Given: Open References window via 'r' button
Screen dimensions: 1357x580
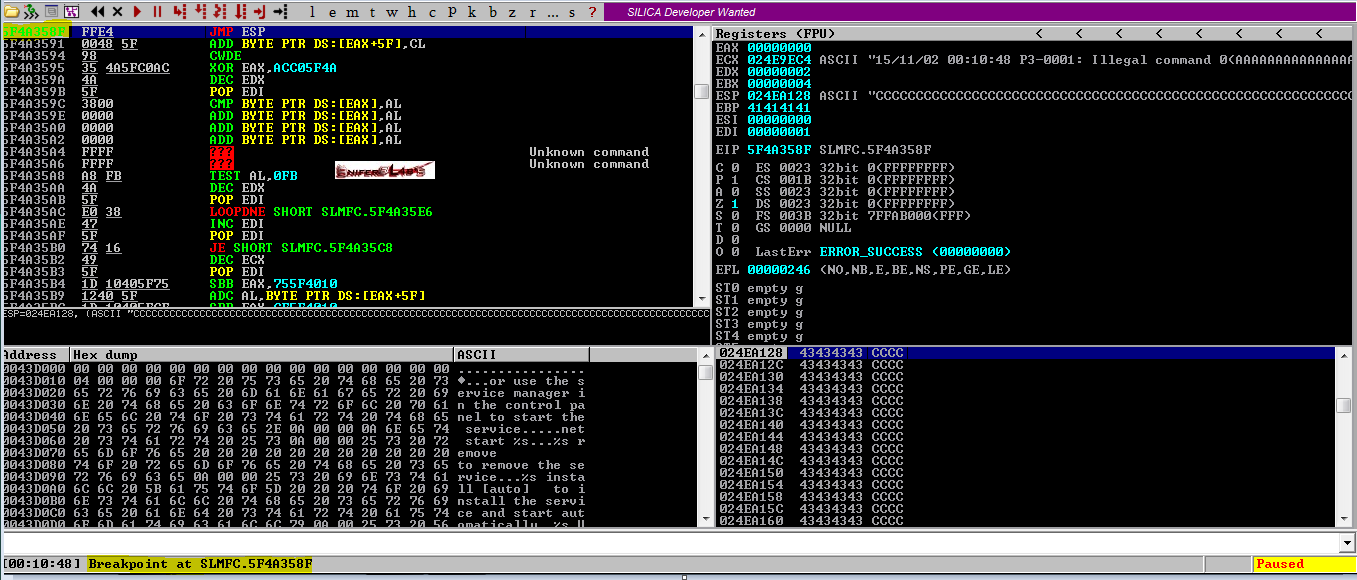Looking at the screenshot, I should click(x=532, y=12).
